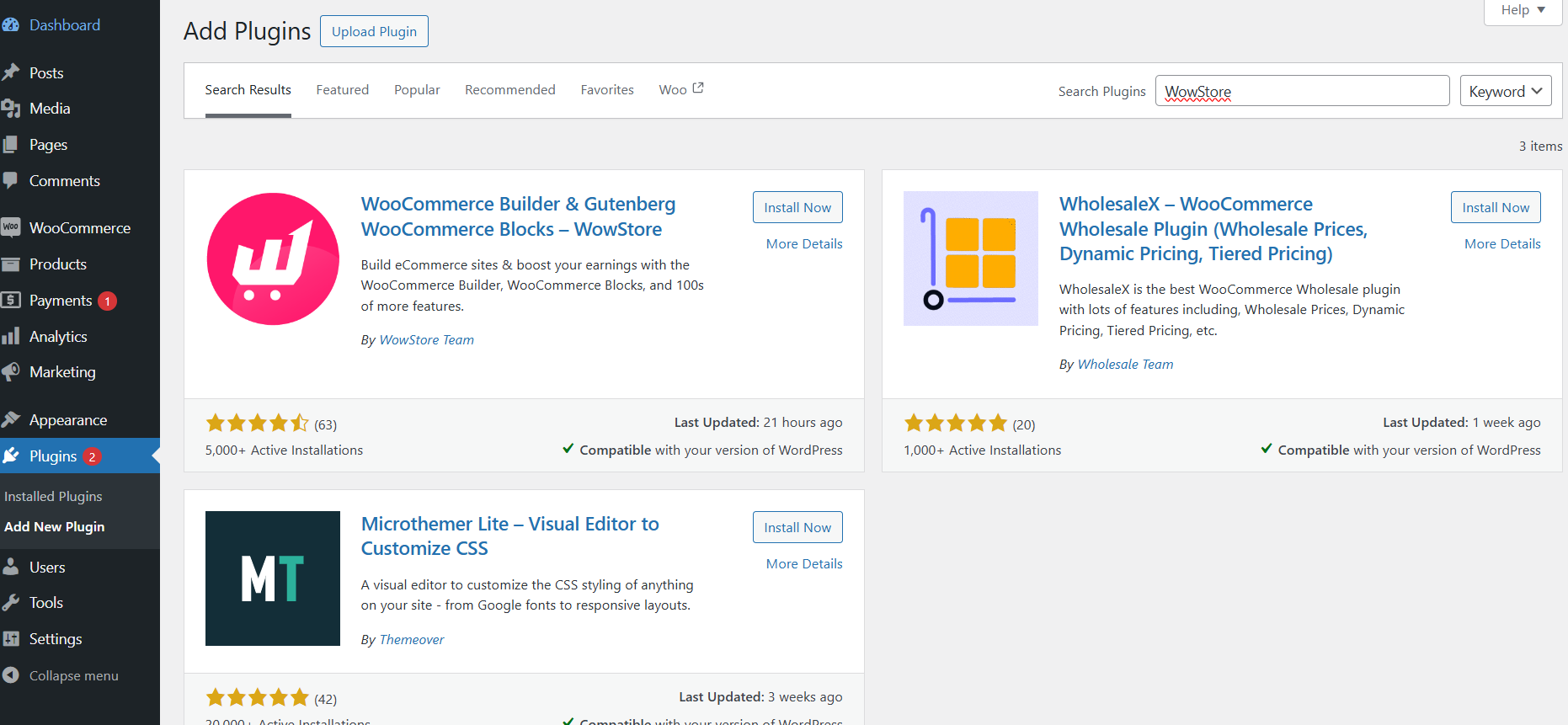This screenshot has height=725, width=1568.
Task: View More Details for Microthemer Lite
Action: pyautogui.click(x=804, y=564)
